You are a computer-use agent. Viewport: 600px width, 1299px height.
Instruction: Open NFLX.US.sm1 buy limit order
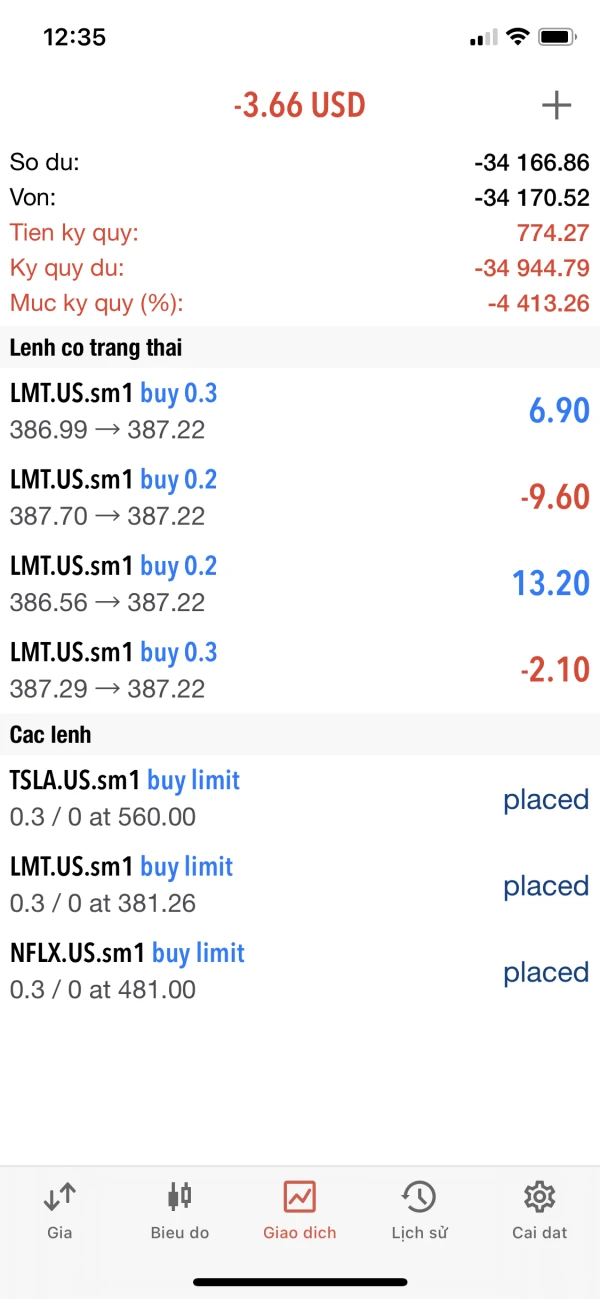300,970
